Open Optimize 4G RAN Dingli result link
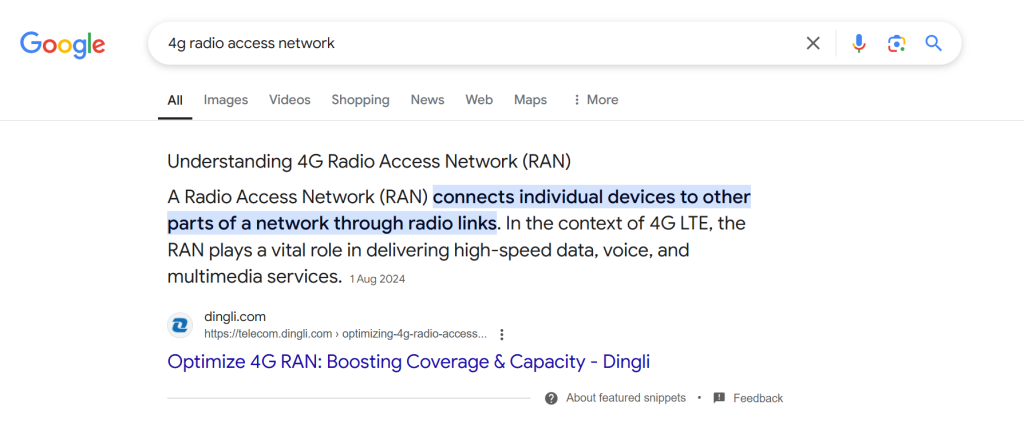The image size is (1024, 440). [x=408, y=362]
